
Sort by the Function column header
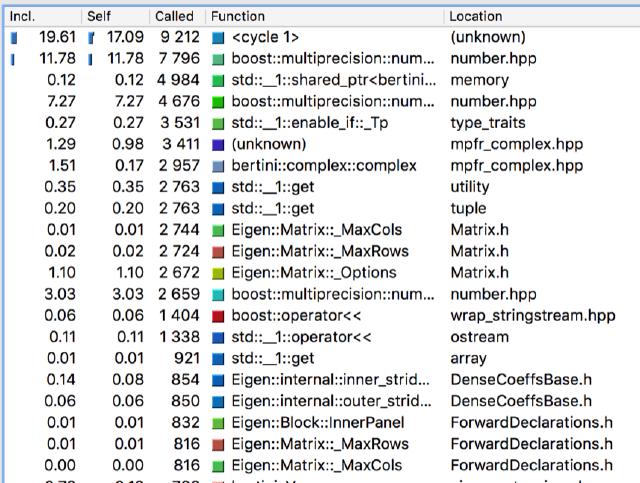coord(324,16)
